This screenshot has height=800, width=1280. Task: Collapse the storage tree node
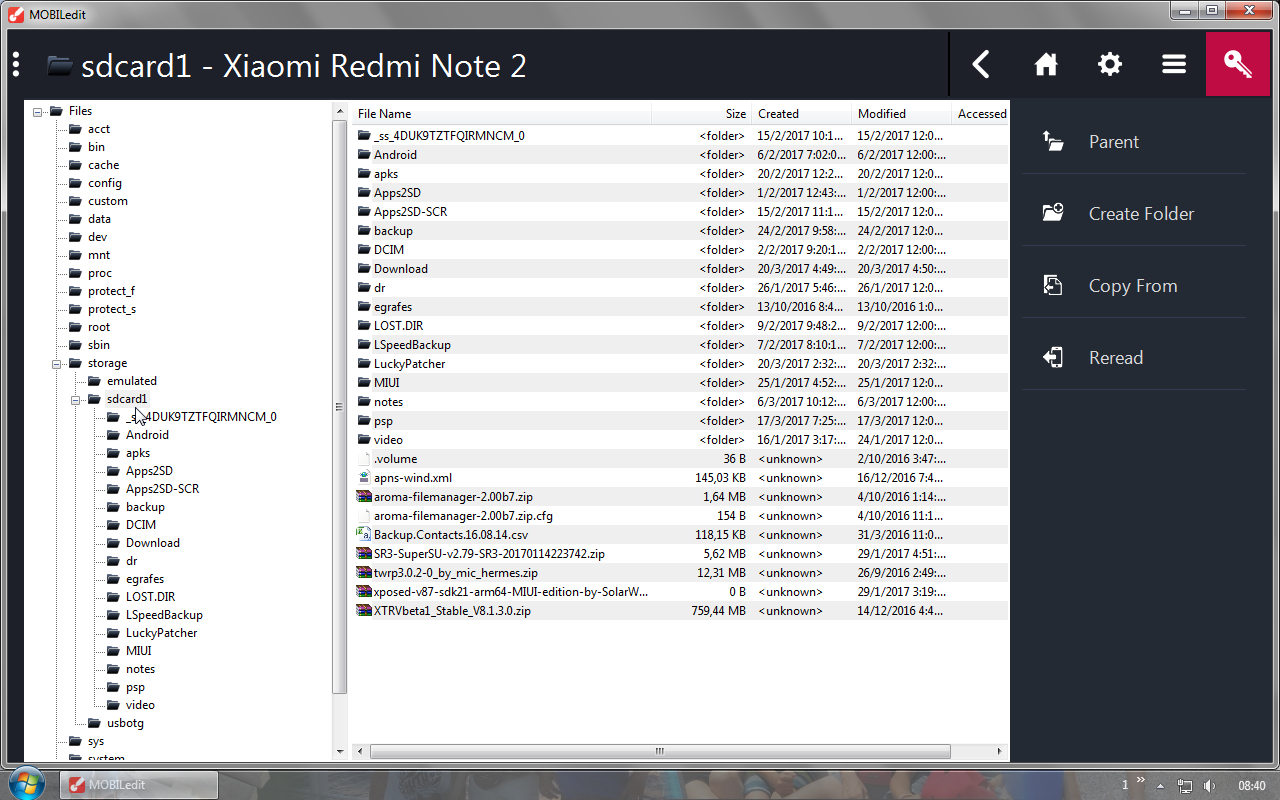tap(57, 363)
